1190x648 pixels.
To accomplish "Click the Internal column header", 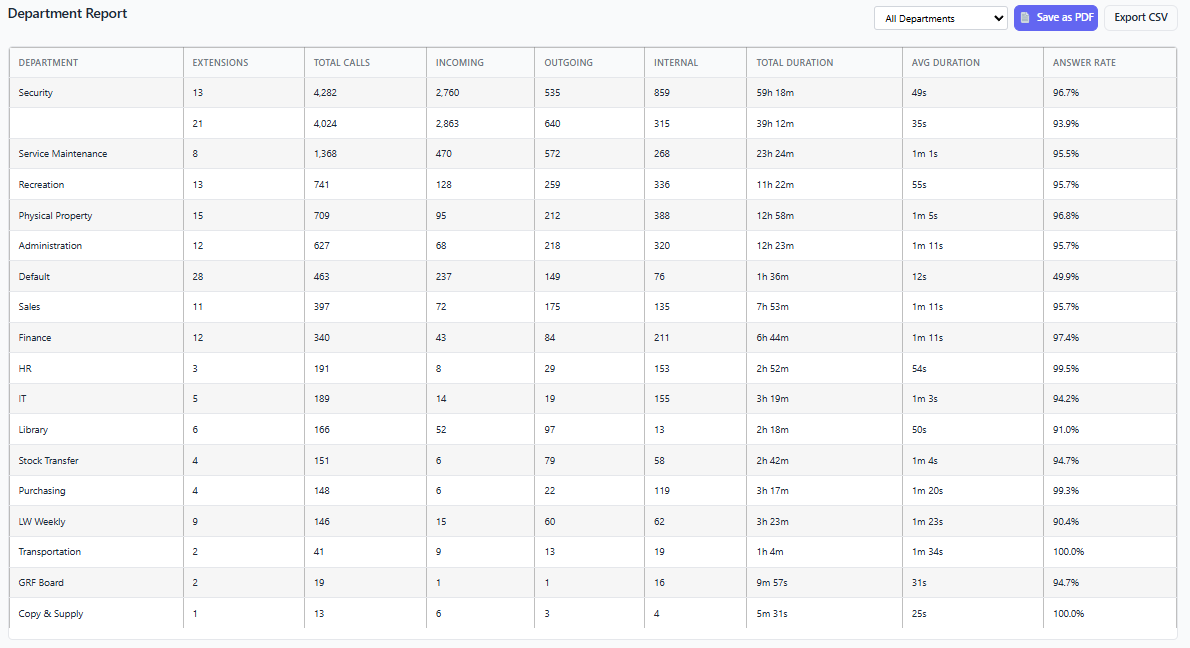I will coord(676,63).
